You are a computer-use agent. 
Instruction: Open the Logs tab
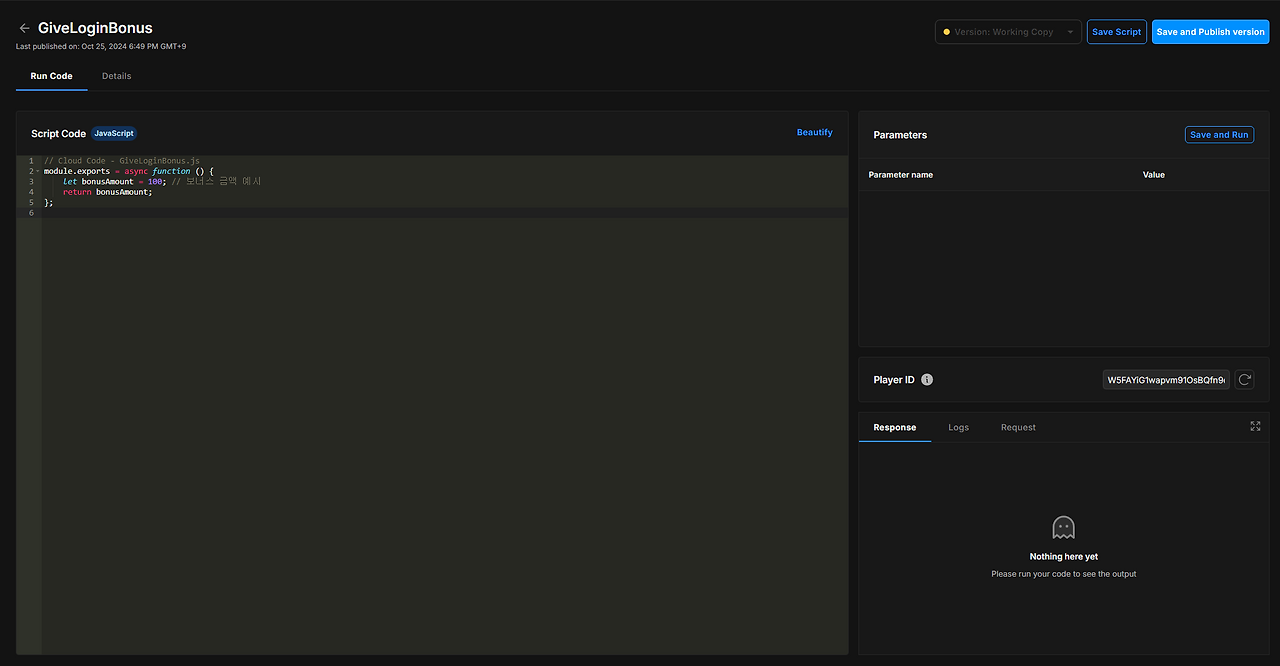point(958,427)
